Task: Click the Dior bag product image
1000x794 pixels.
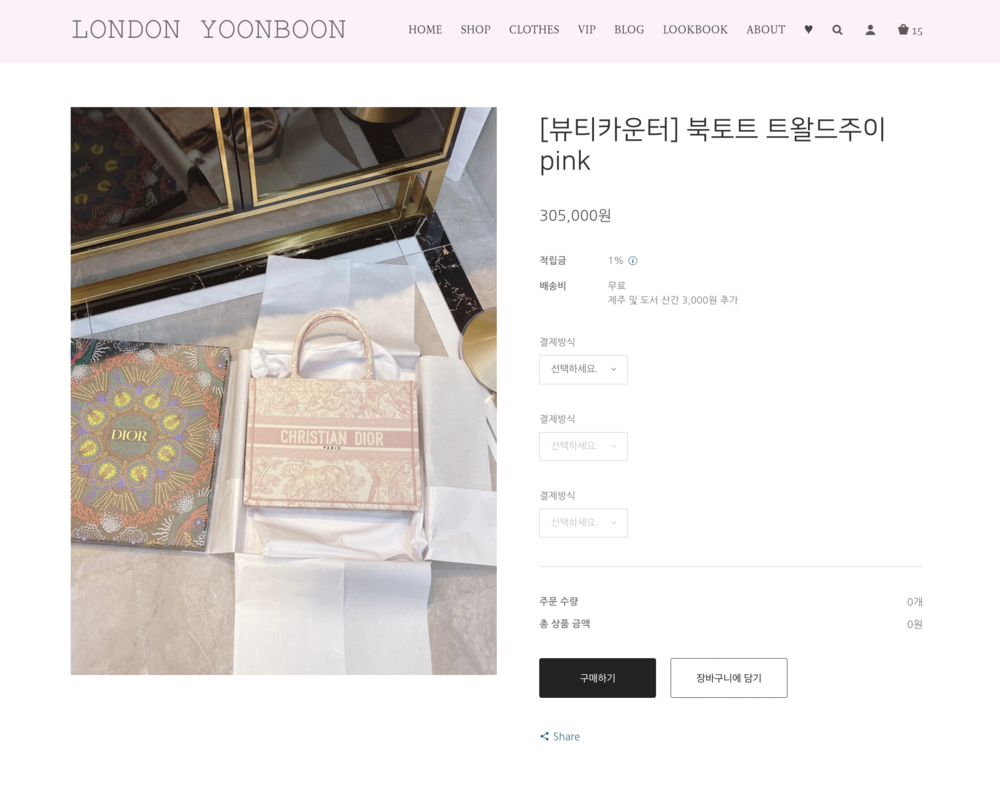Action: pyautogui.click(x=283, y=391)
